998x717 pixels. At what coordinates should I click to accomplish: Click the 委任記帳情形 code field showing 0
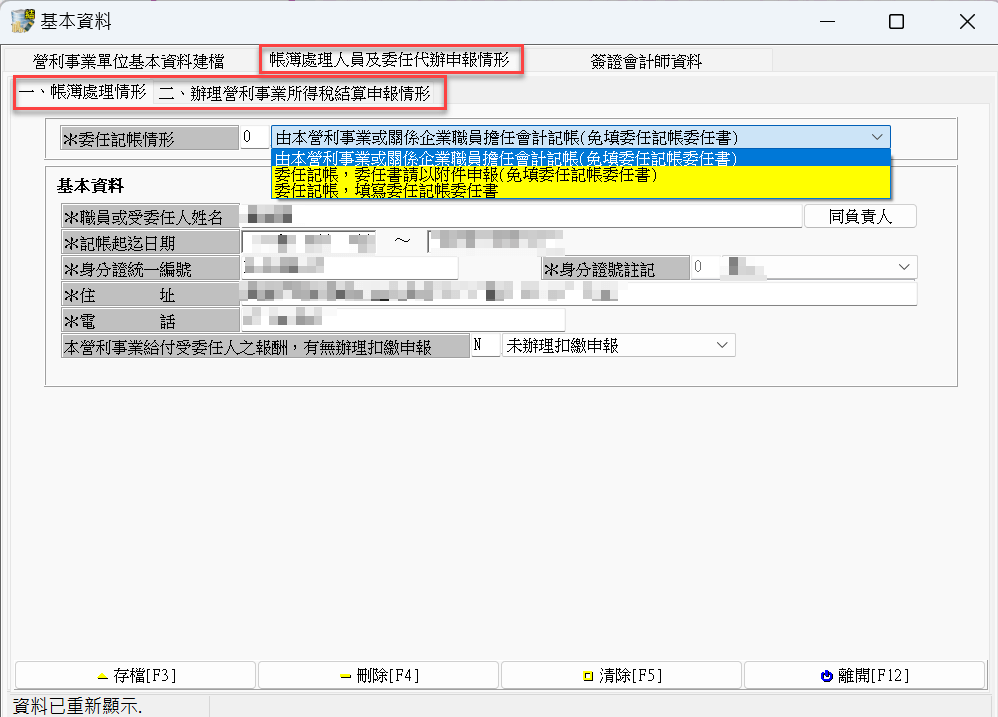[x=254, y=137]
